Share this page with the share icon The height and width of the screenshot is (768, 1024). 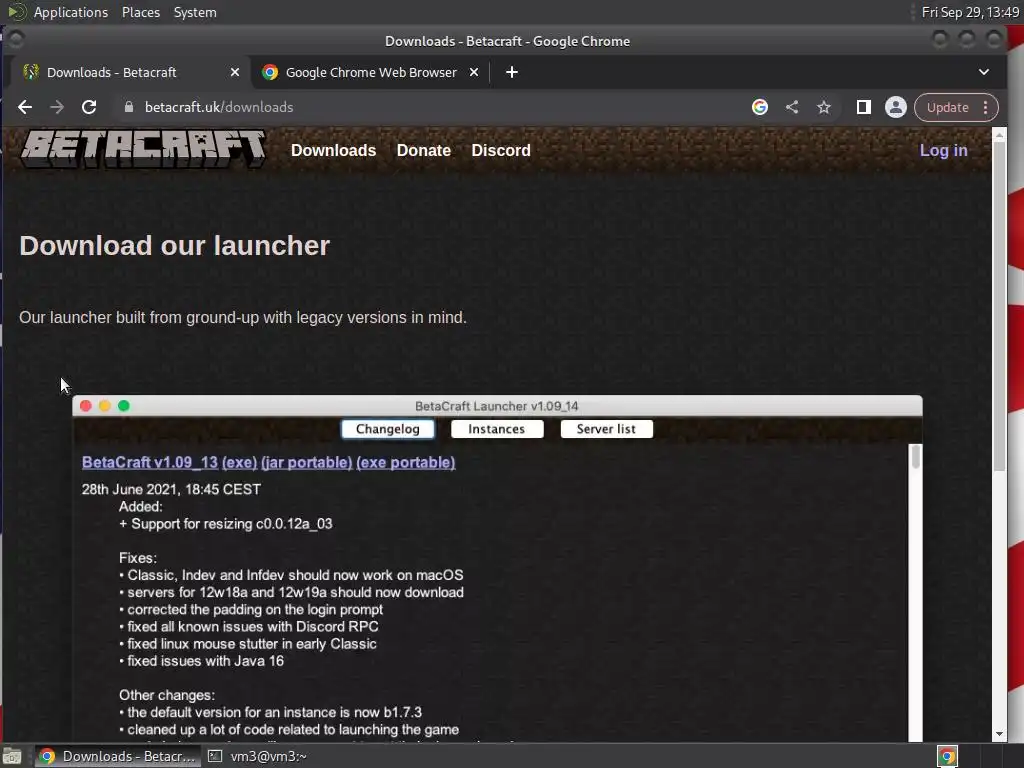pyautogui.click(x=792, y=107)
